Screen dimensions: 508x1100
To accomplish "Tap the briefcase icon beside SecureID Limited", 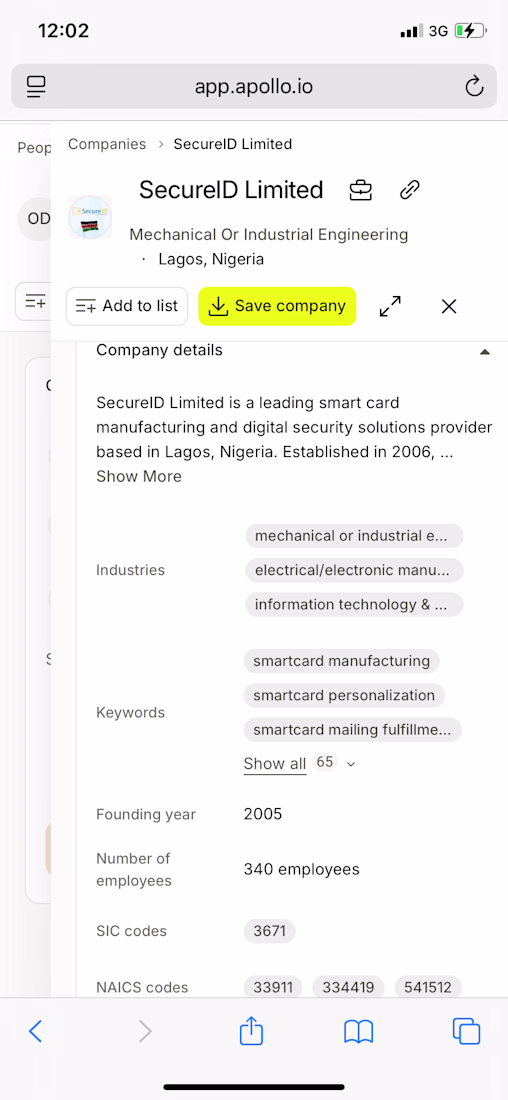I will [x=361, y=190].
